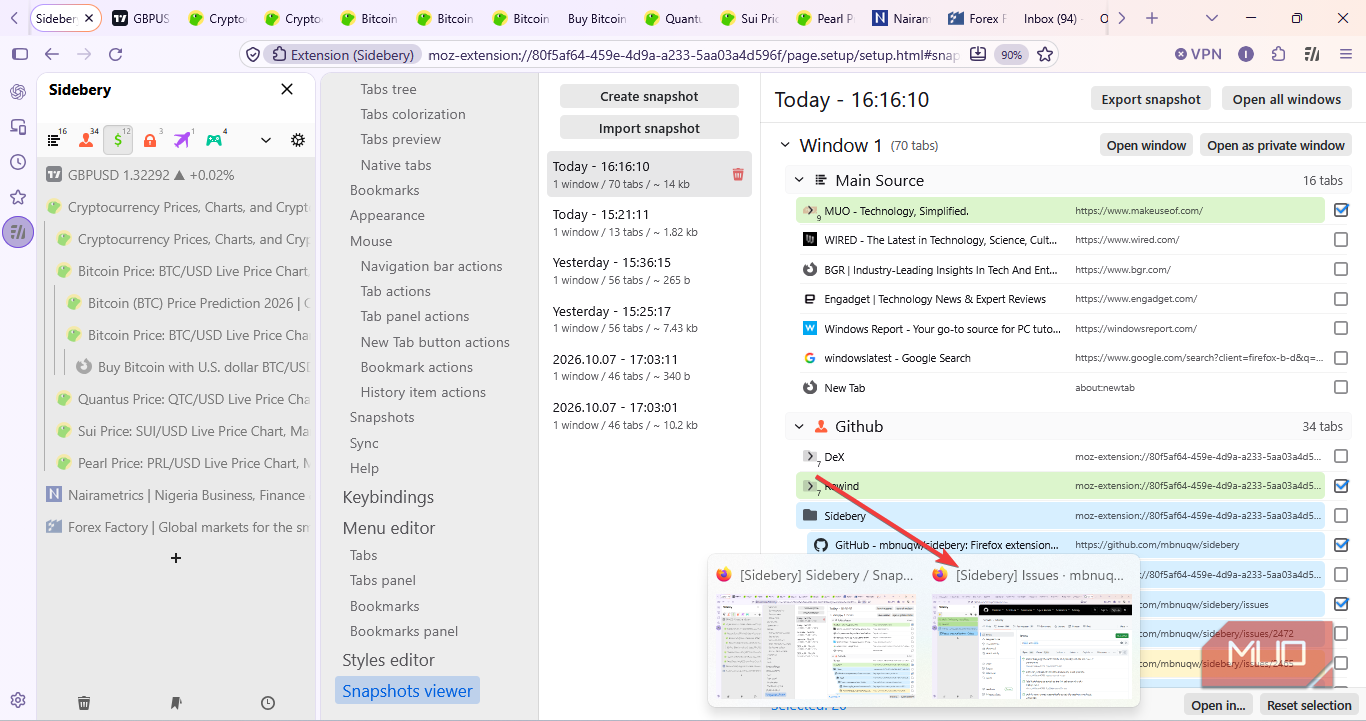1366x721 pixels.
Task: Select the Yesterday - 15:36:15 snapshot entry
Action: point(649,270)
